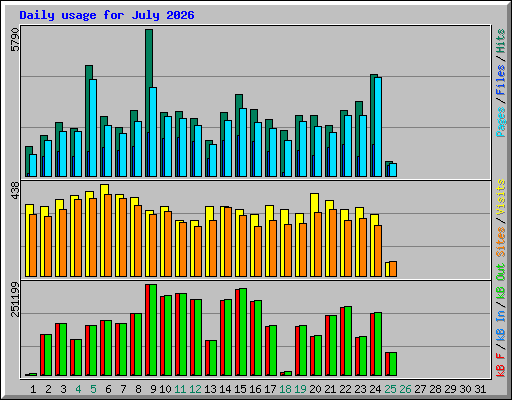Click the green kB out bar for day 25
512x400 pixels.
[393, 364]
